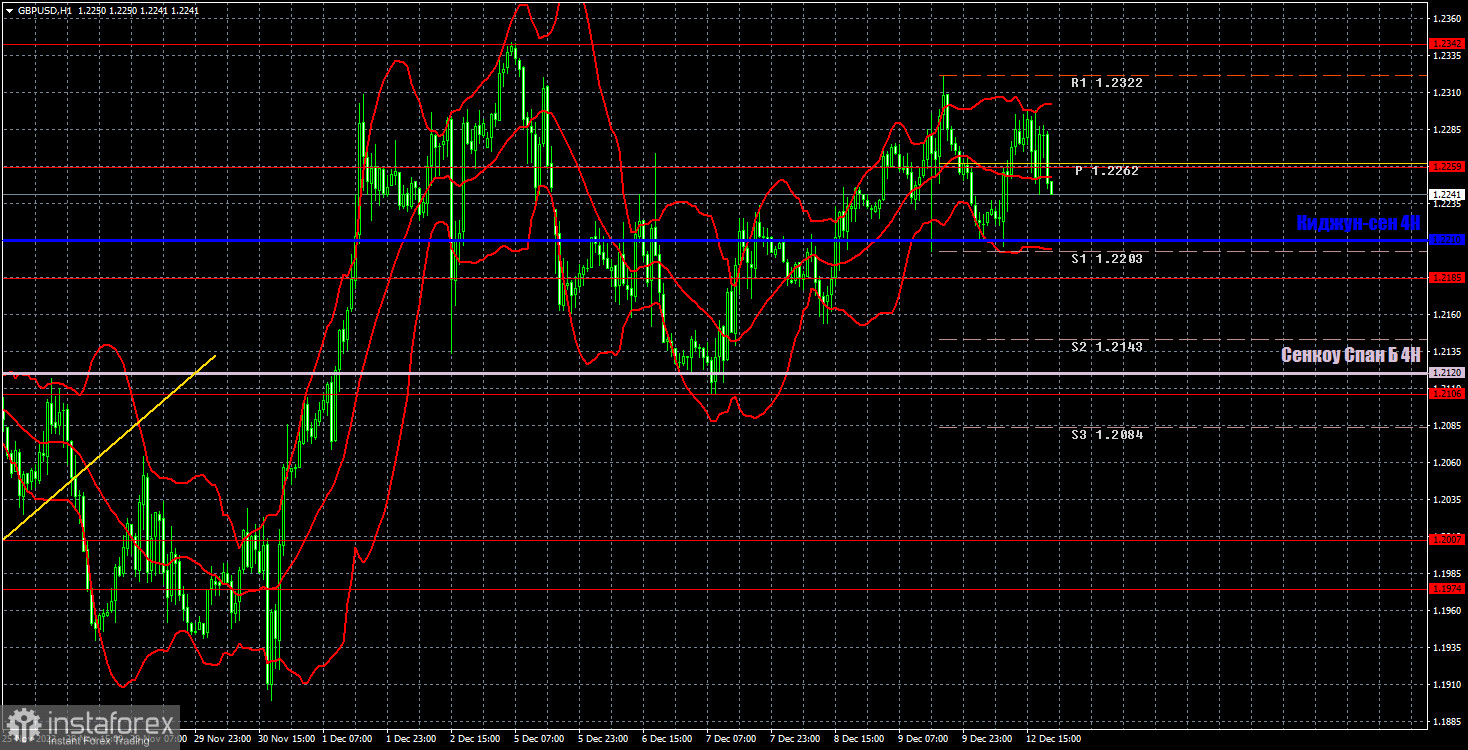The width and height of the screenshot is (1468, 750).
Task: Click the S1 1.2203 support label
Action: (x=1107, y=258)
